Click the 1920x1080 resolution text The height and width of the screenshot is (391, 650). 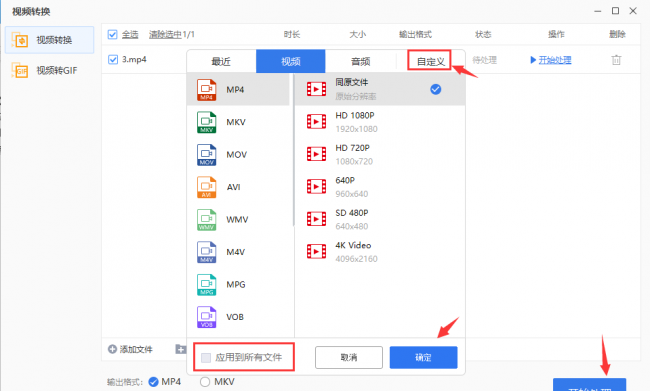coord(357,129)
